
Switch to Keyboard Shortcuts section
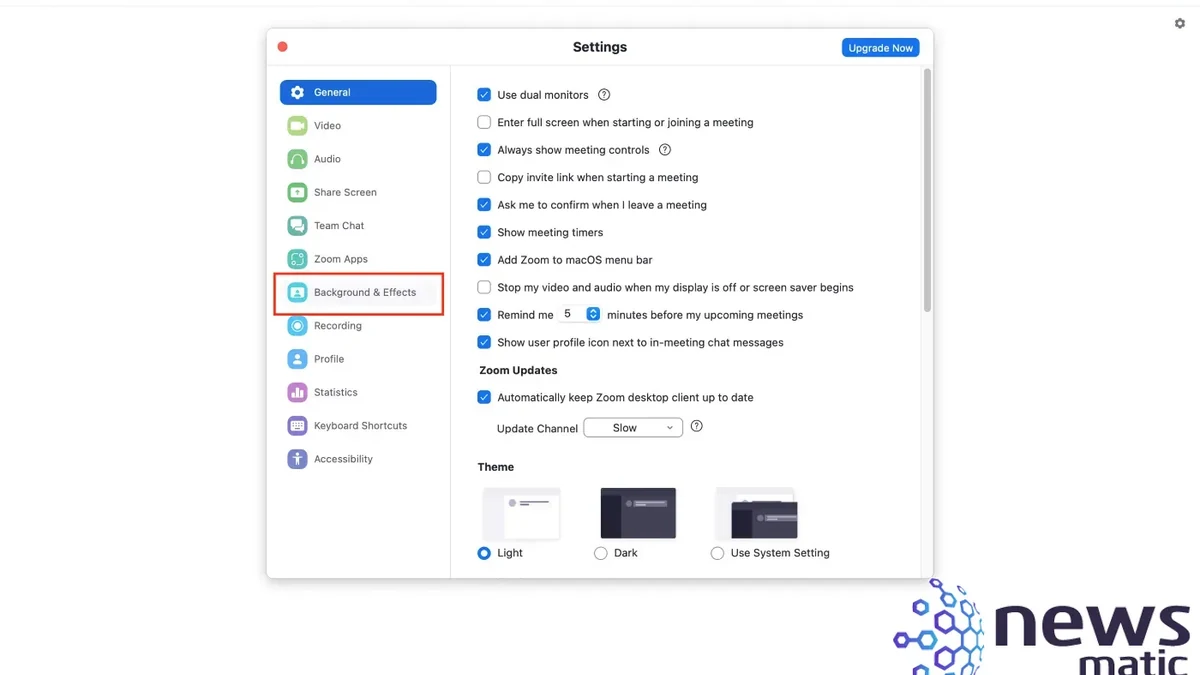point(359,426)
